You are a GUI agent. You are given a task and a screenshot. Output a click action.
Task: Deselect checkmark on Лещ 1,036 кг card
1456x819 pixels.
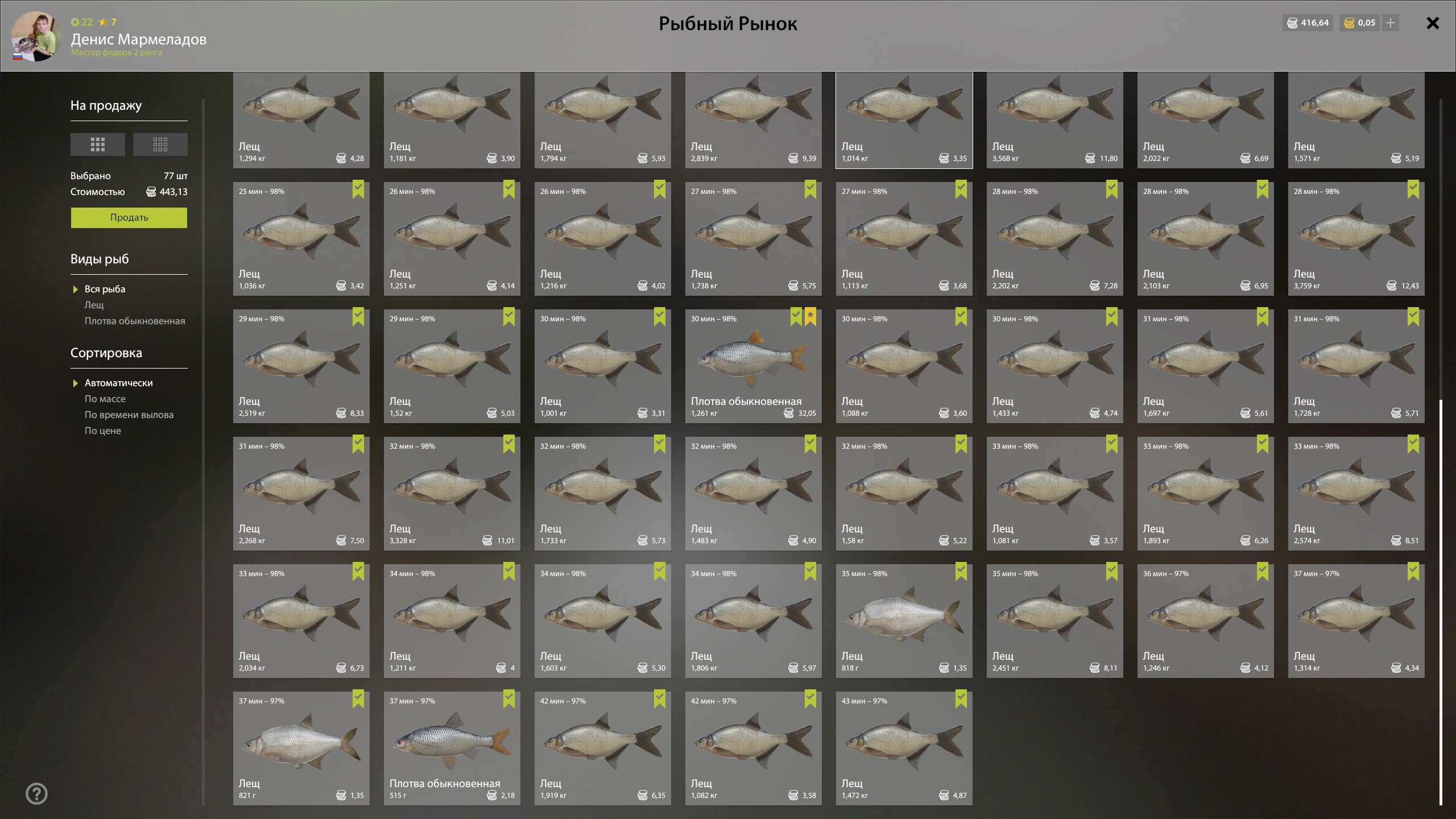click(x=358, y=189)
